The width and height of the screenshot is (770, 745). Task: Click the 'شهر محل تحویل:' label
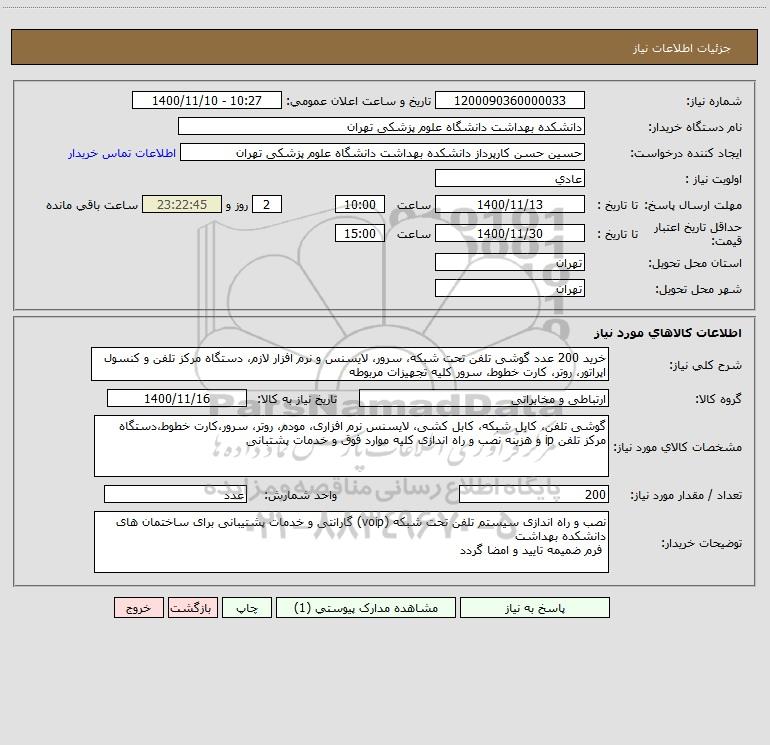[699, 290]
